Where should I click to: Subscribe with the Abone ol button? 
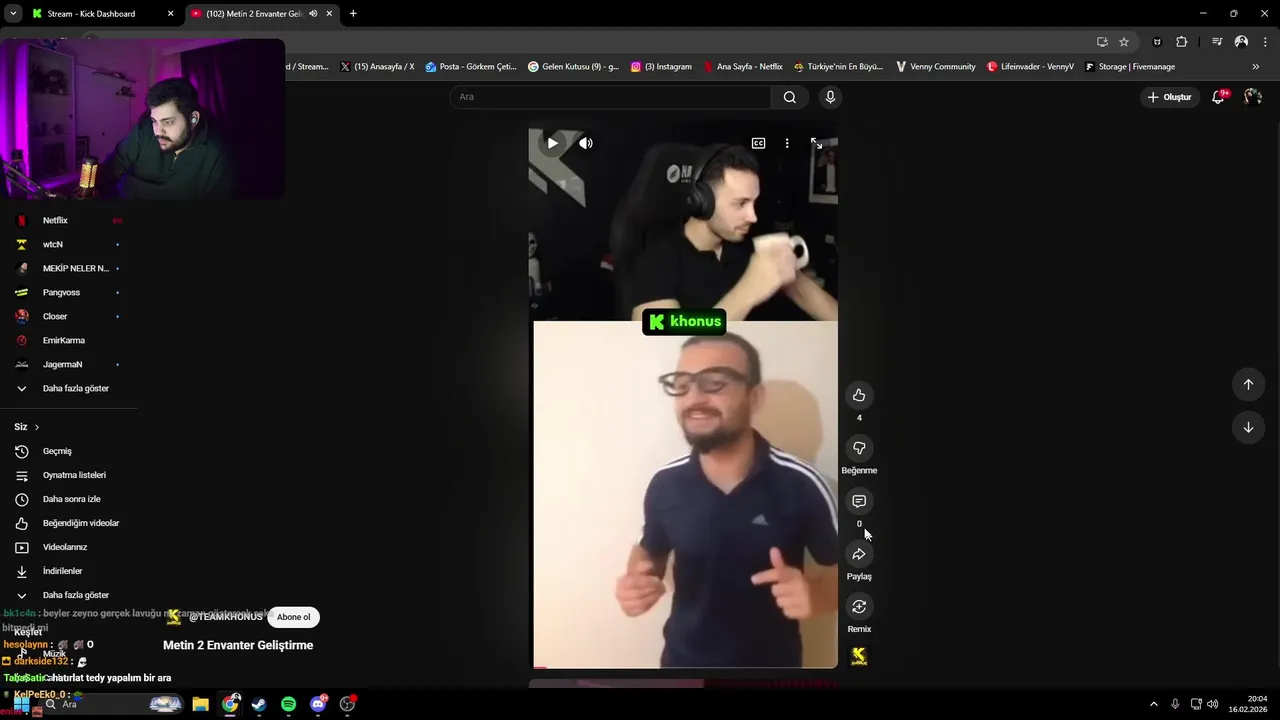pos(293,617)
